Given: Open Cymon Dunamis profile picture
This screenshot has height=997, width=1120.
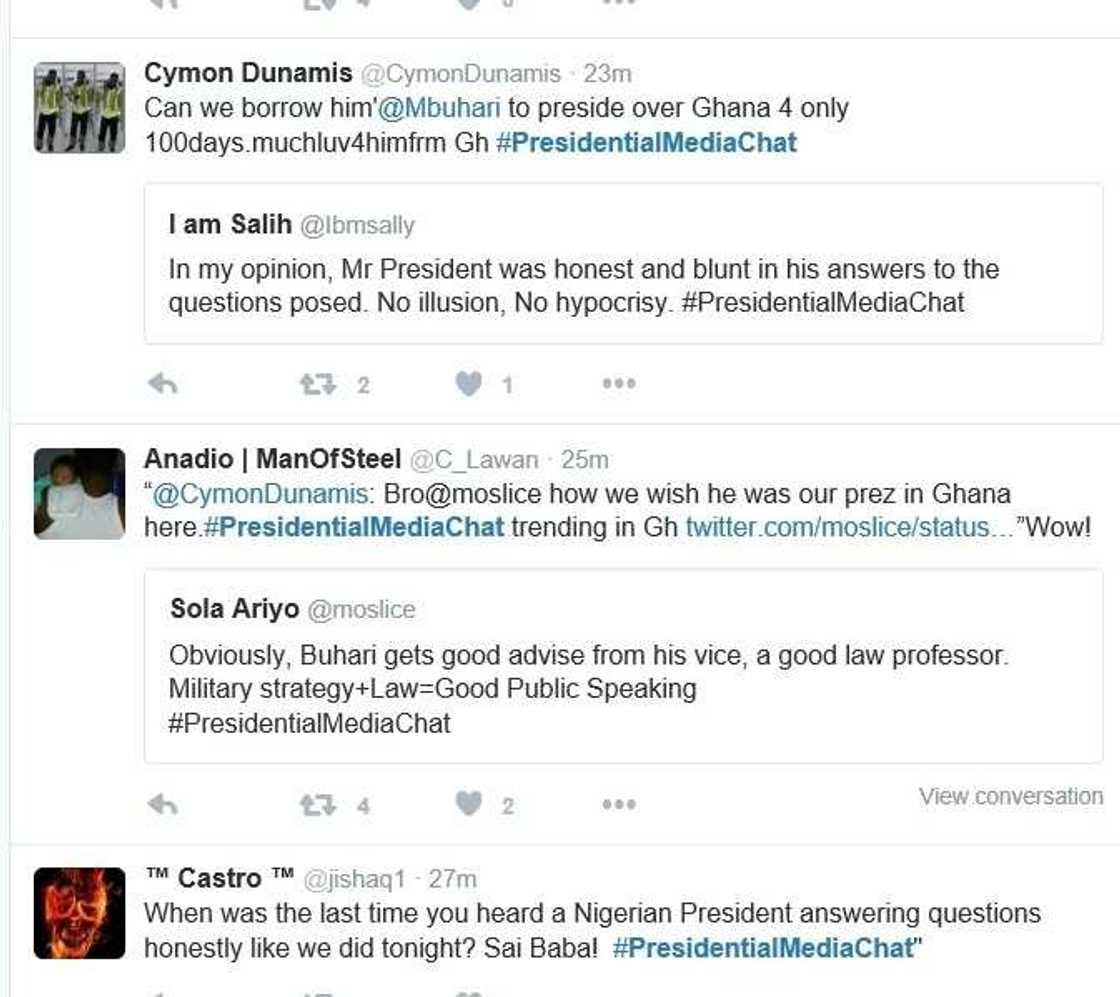Looking at the screenshot, I should 80,108.
